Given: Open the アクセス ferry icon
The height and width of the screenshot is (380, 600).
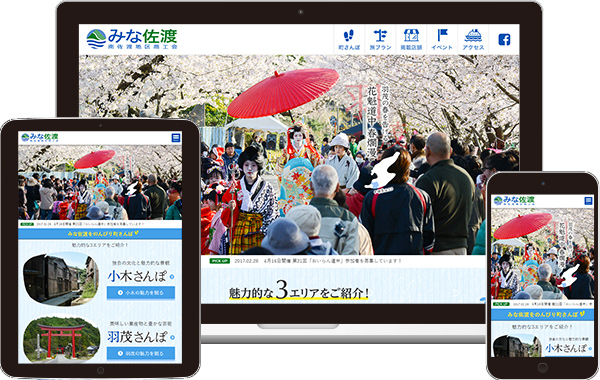Looking at the screenshot, I should pyautogui.click(x=473, y=39).
